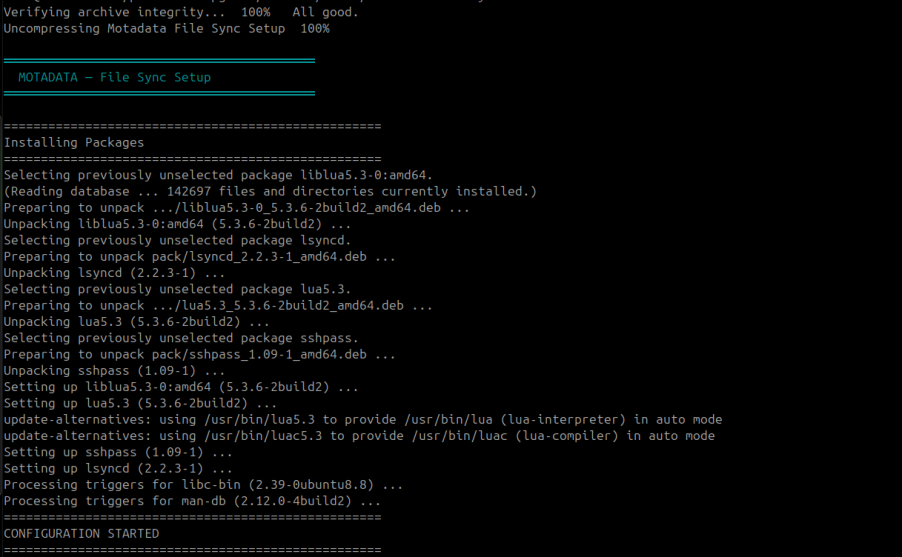Click the 'Unpacking sshpass (1.09-1)' line
This screenshot has height=557, width=902.
[114, 371]
